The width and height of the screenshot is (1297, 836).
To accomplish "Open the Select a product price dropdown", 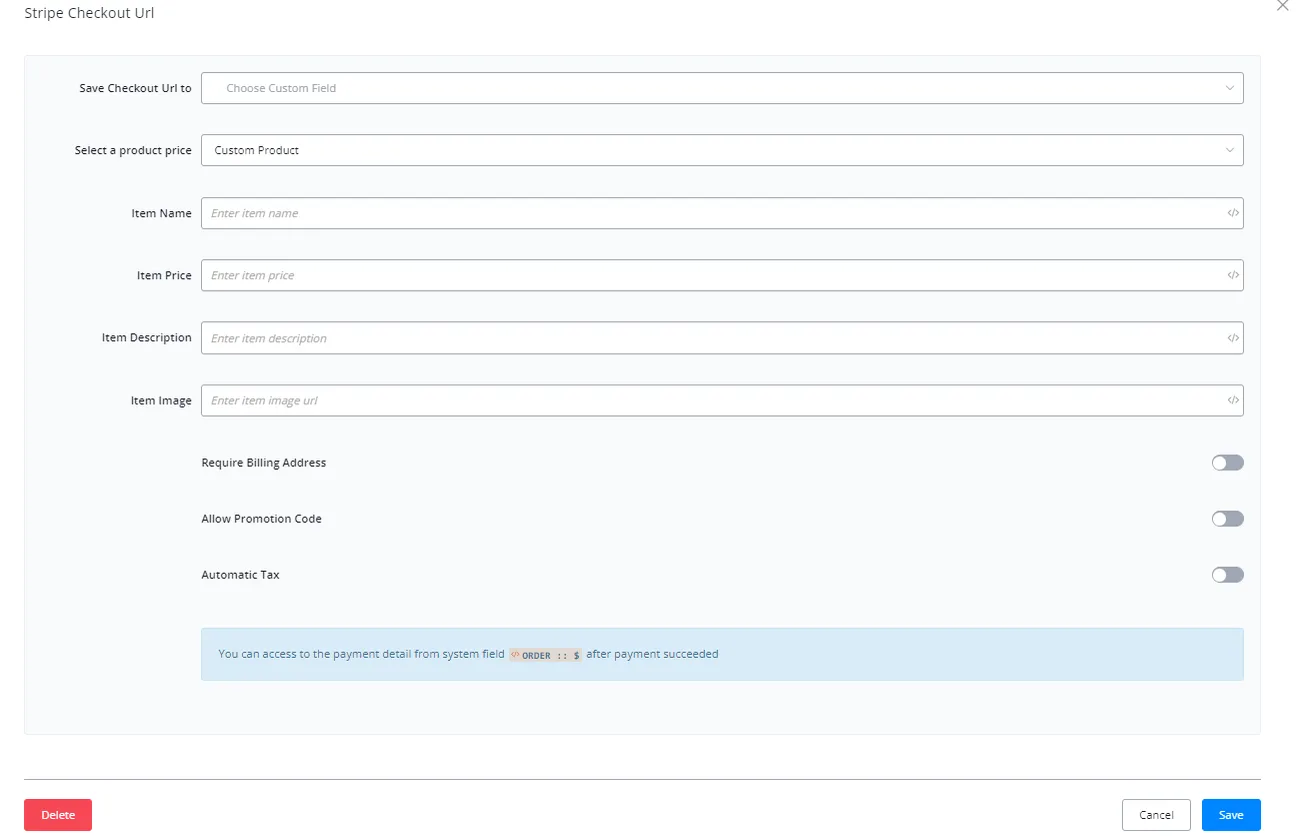I will pyautogui.click(x=722, y=150).
